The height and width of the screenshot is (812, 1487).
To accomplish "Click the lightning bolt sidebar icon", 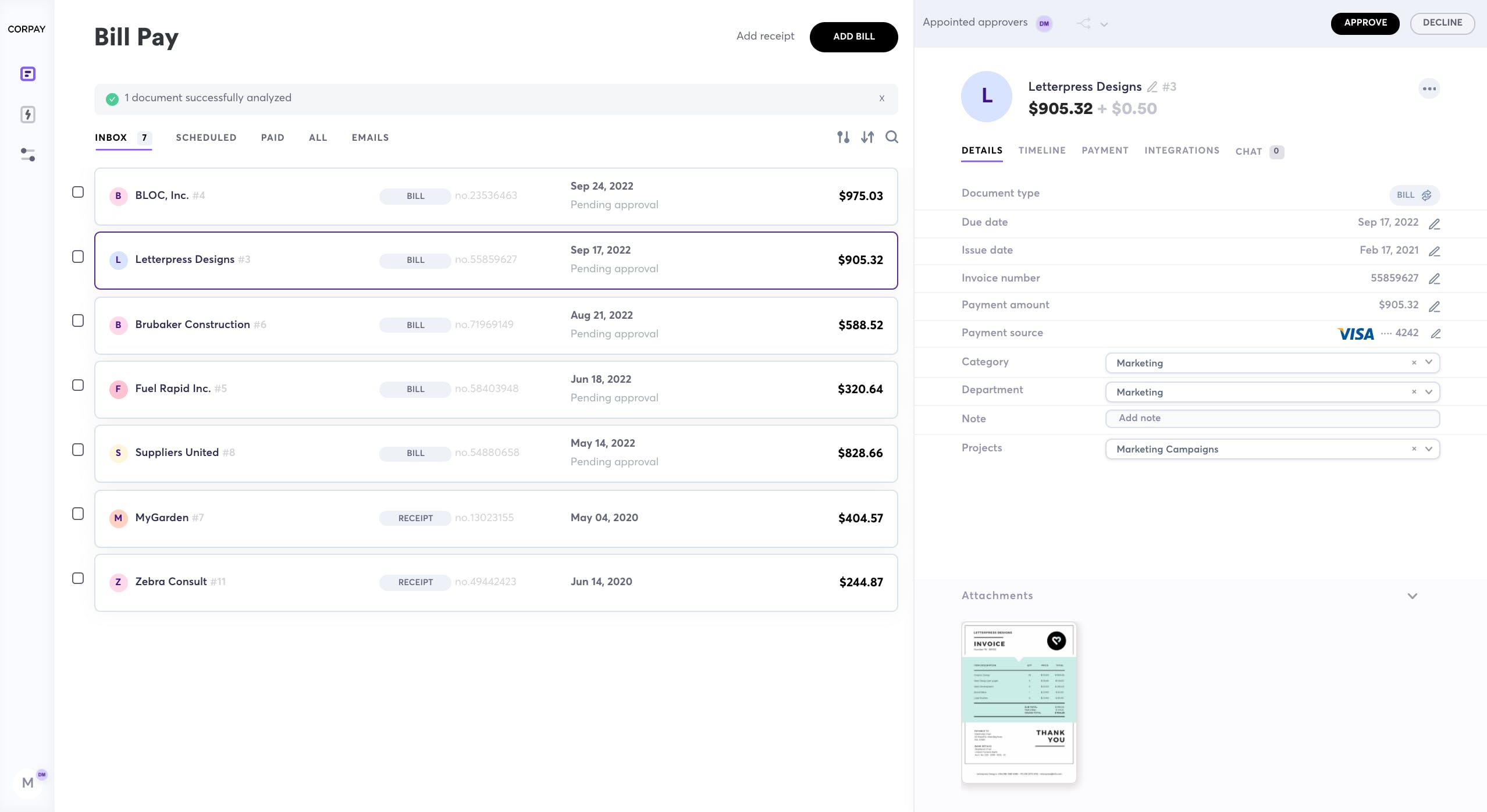I will coord(28,115).
